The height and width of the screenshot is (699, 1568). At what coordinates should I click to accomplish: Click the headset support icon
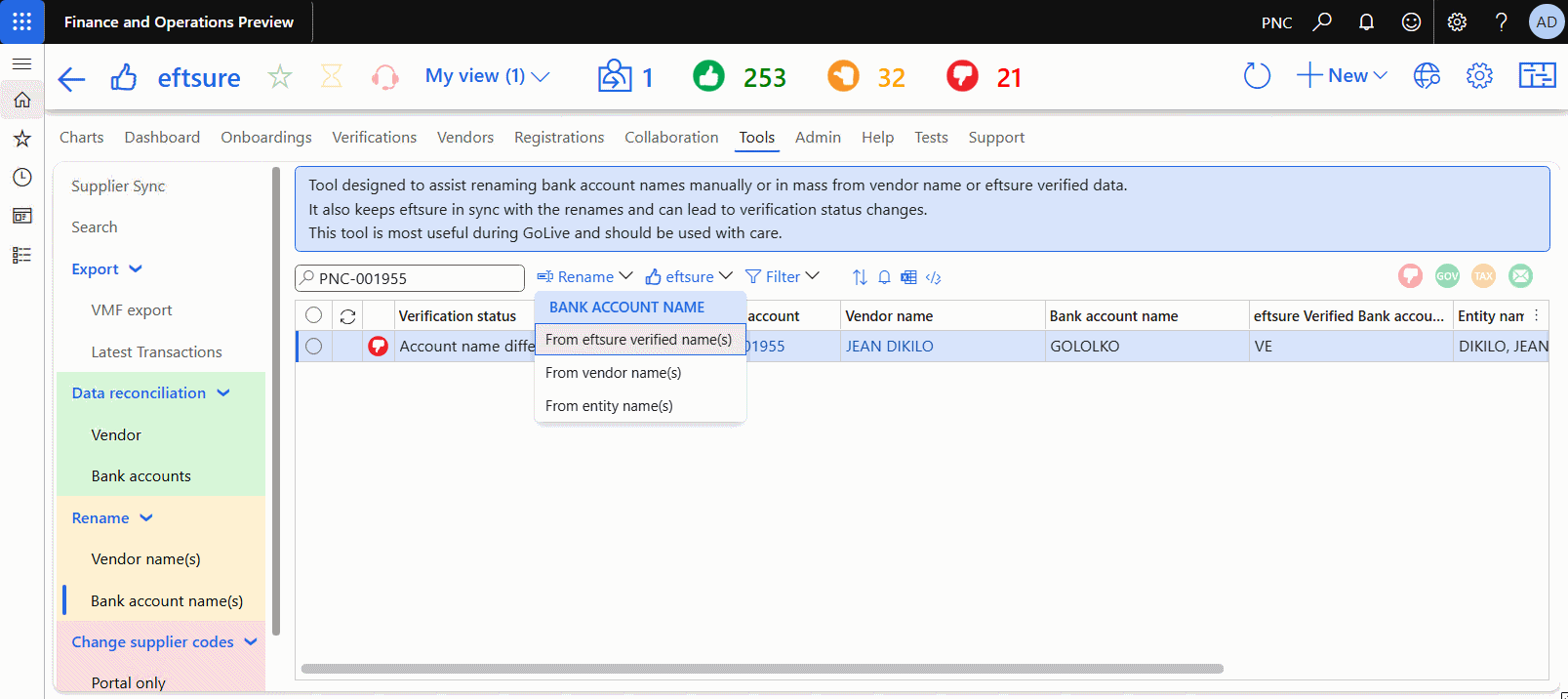(385, 77)
